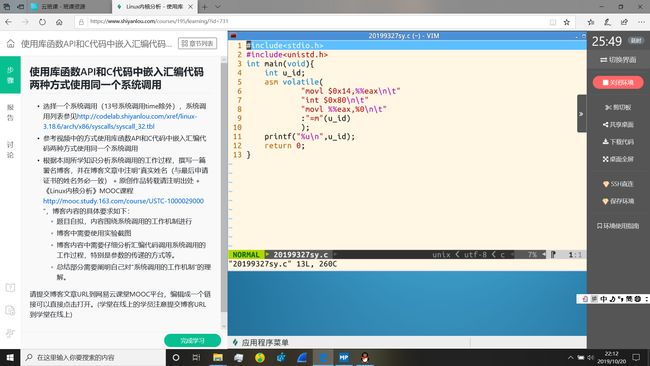Open browser more options ellipsis
The height and width of the screenshot is (366, 650).
point(641,22)
